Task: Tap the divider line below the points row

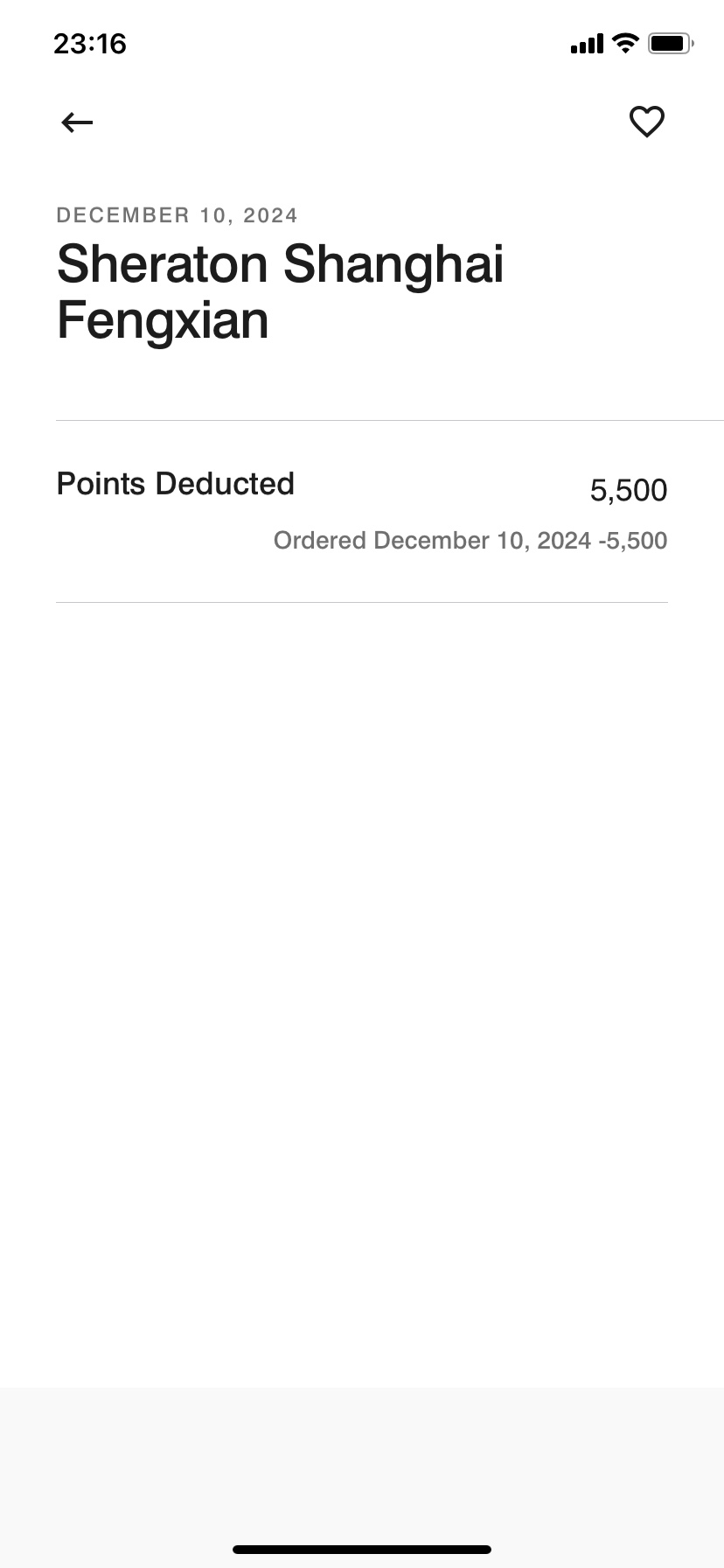Action: [362, 603]
